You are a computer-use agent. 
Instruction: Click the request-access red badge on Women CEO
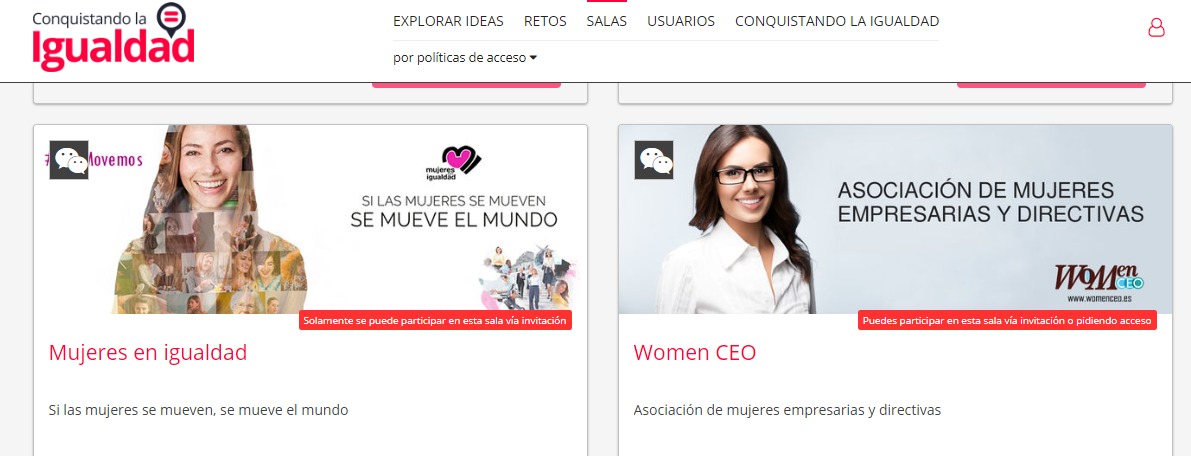click(1007, 321)
